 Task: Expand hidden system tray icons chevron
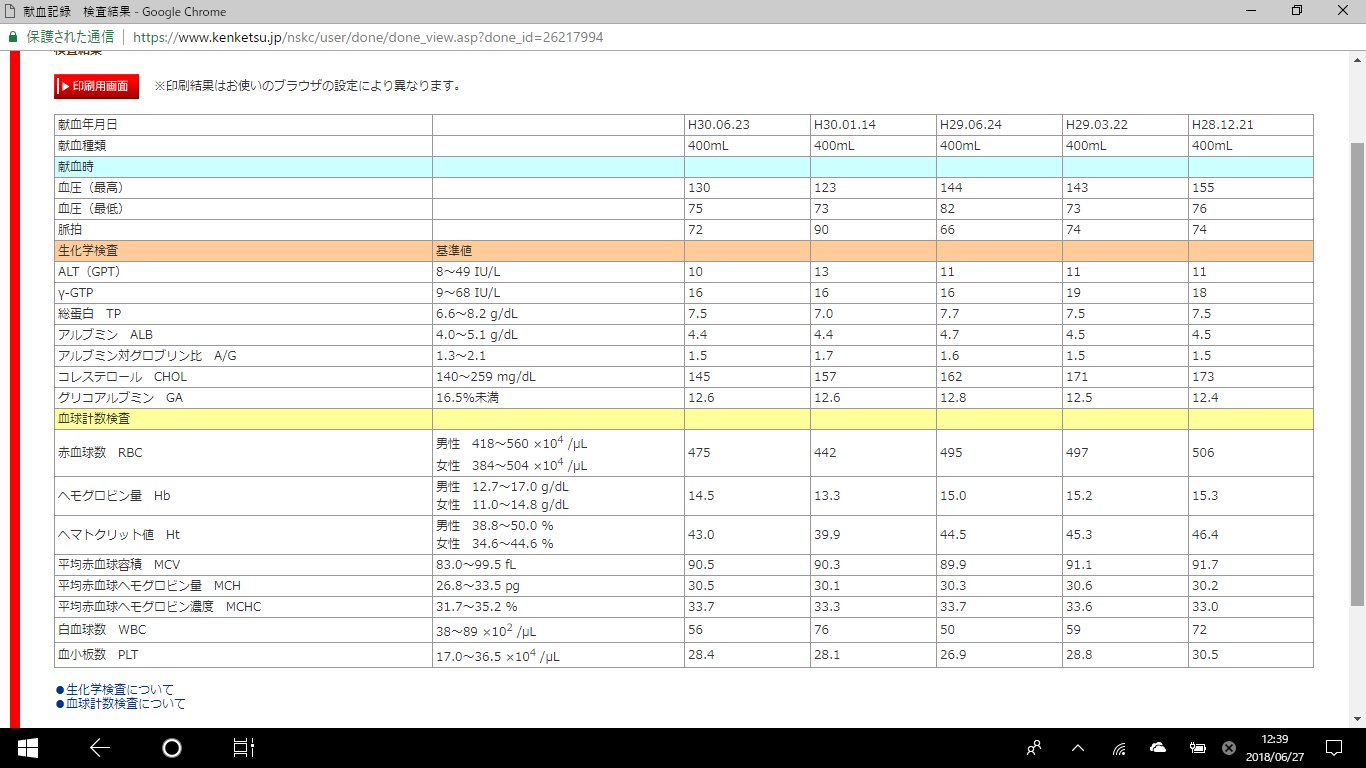click(1078, 748)
